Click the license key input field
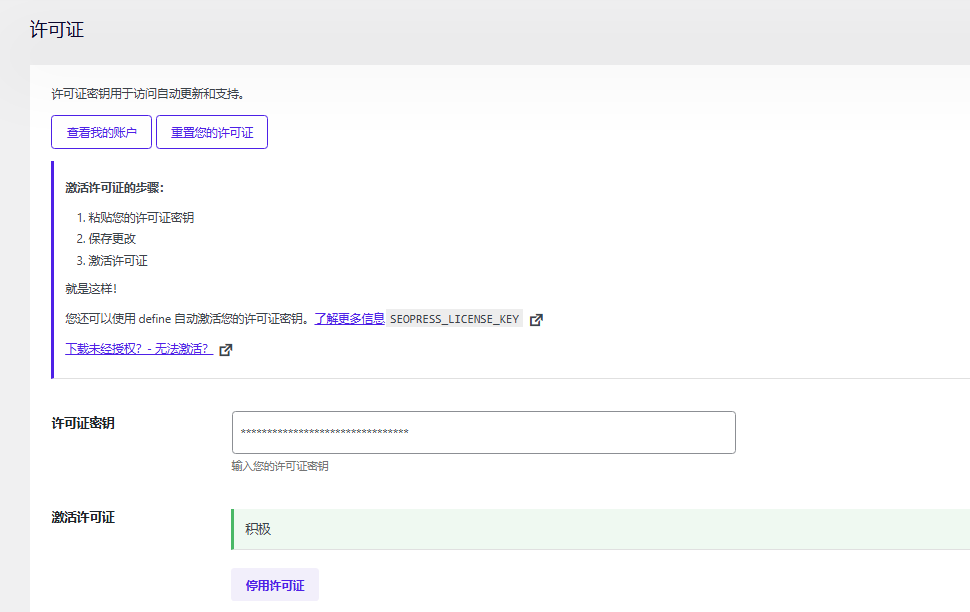The width and height of the screenshot is (970, 612). click(483, 432)
